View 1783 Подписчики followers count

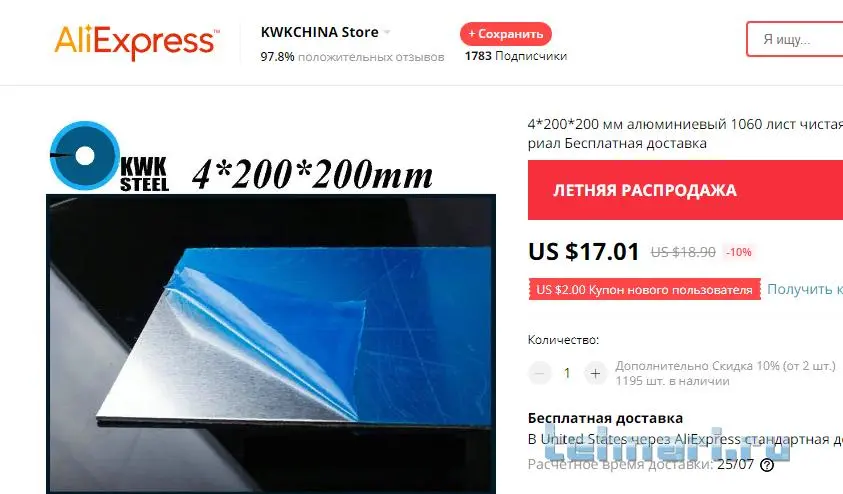[516, 56]
